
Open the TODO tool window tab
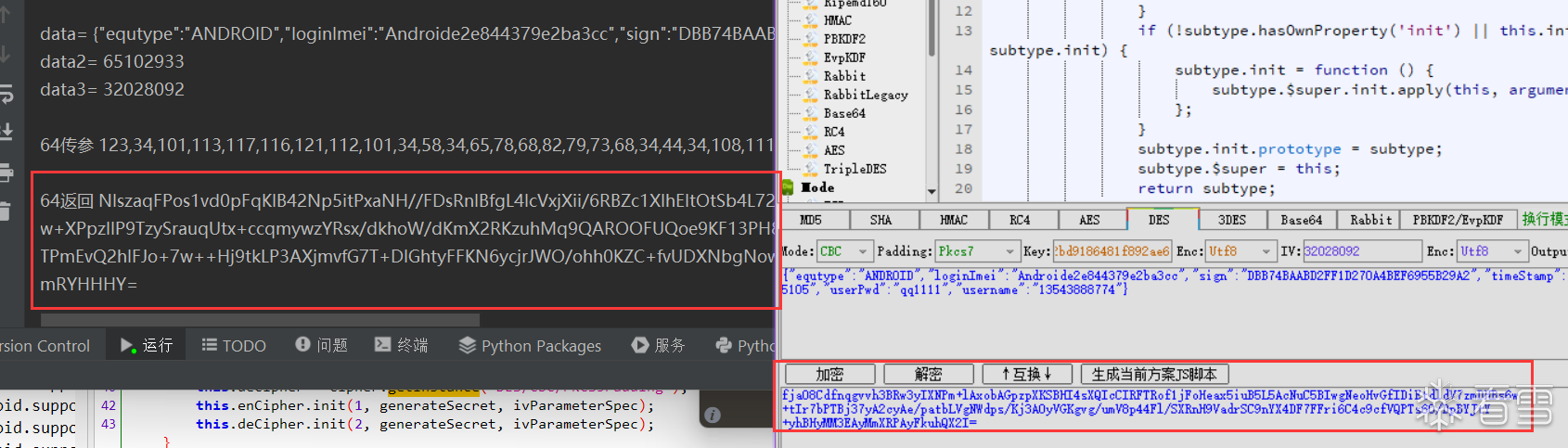(x=234, y=345)
